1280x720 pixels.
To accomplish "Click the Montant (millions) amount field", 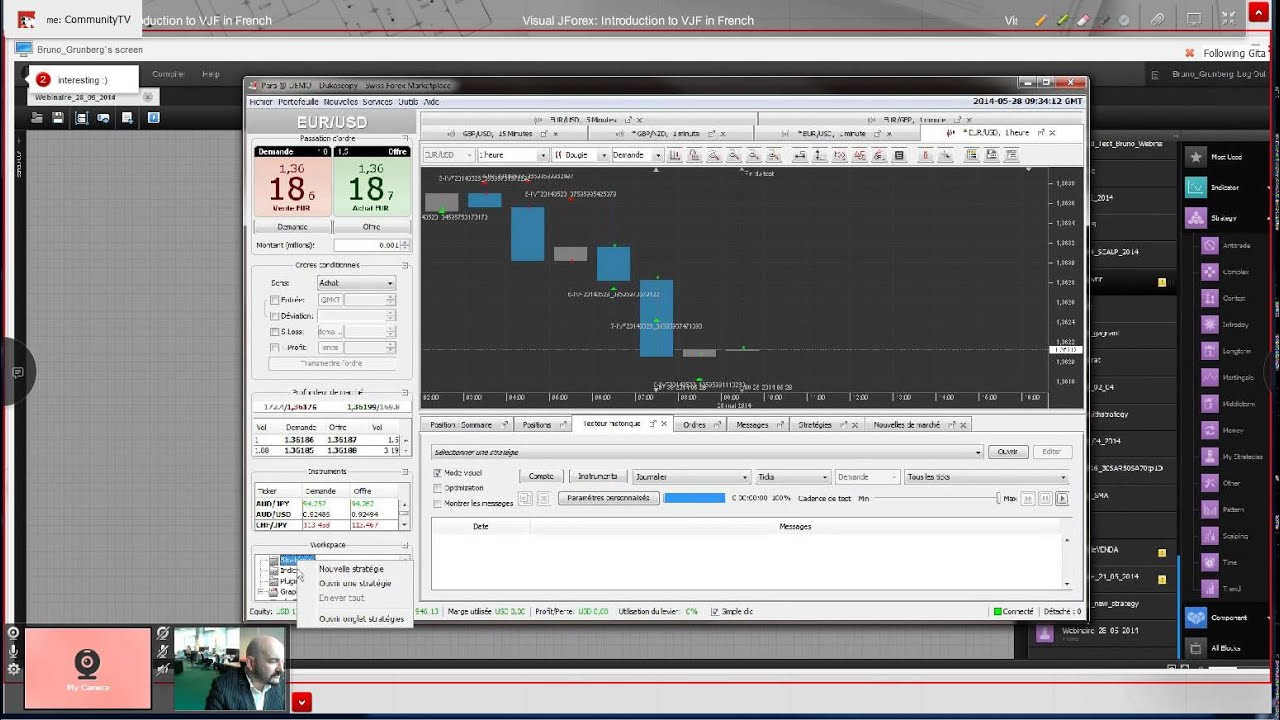I will pyautogui.click(x=367, y=245).
